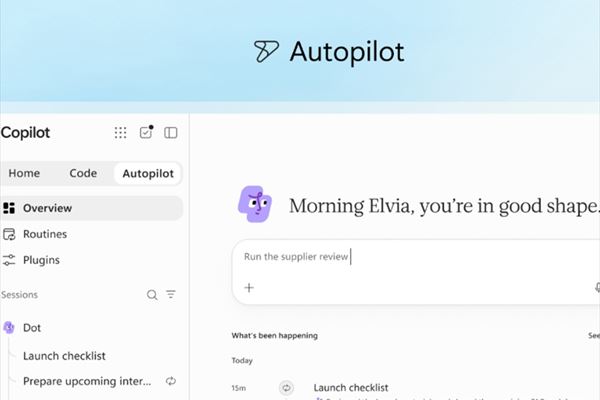
Task: Click the Overview dashboard icon
Action: coord(9,208)
